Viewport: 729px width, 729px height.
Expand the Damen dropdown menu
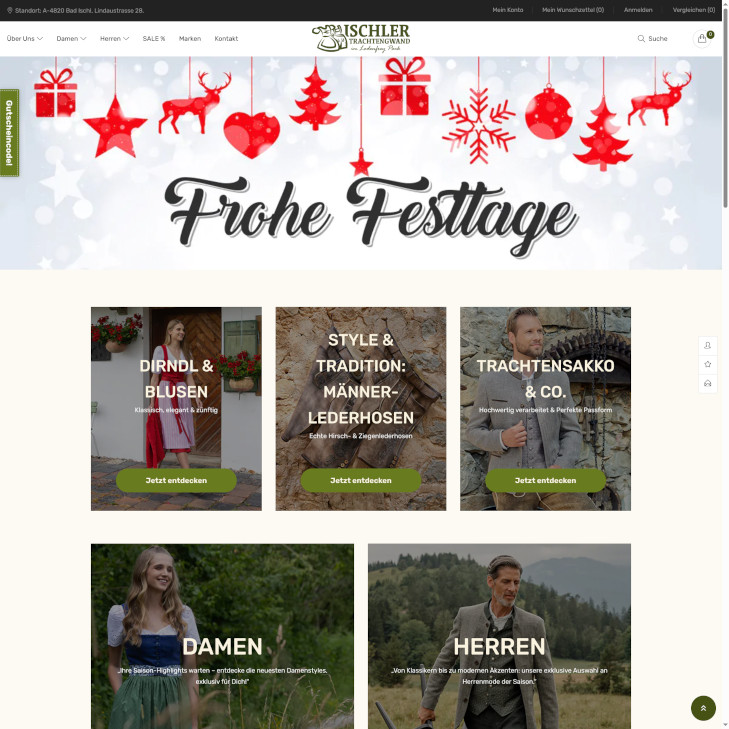pos(71,39)
